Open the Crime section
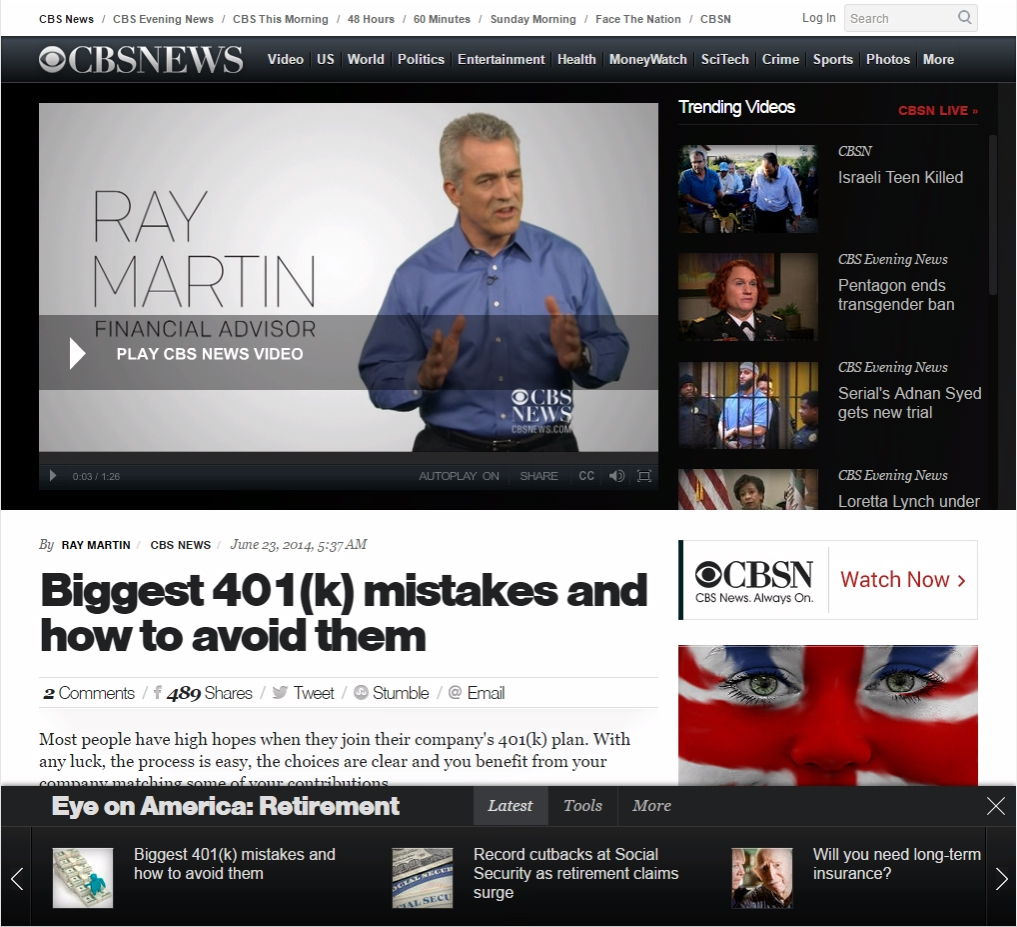The width and height of the screenshot is (1017, 927). click(x=780, y=59)
